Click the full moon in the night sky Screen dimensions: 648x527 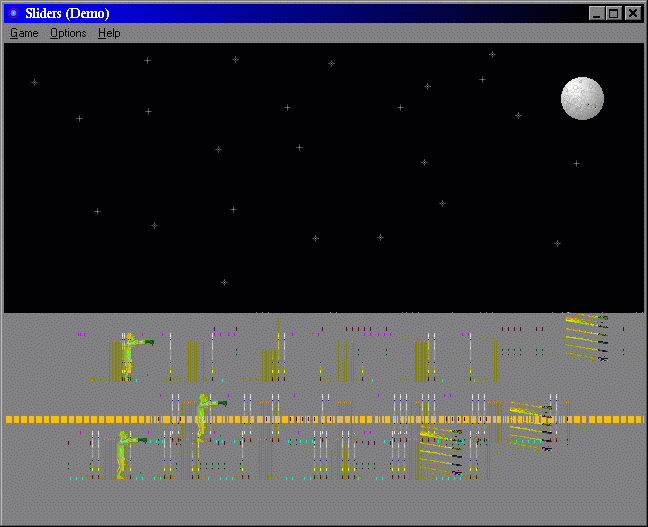coord(582,98)
